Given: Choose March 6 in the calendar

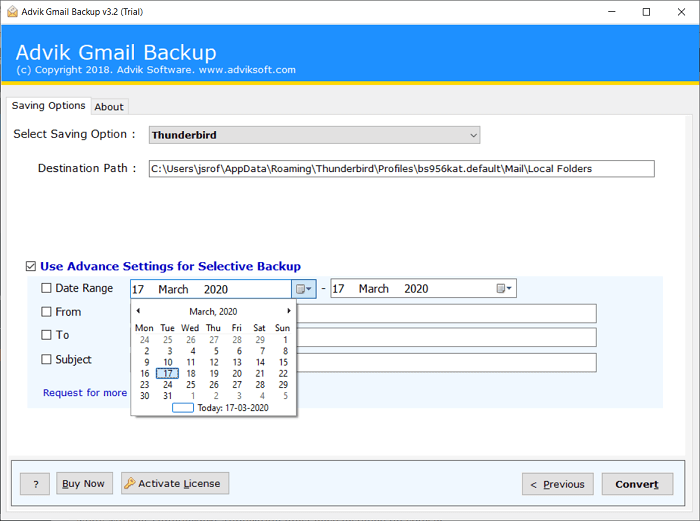Looking at the screenshot, I should point(239,351).
